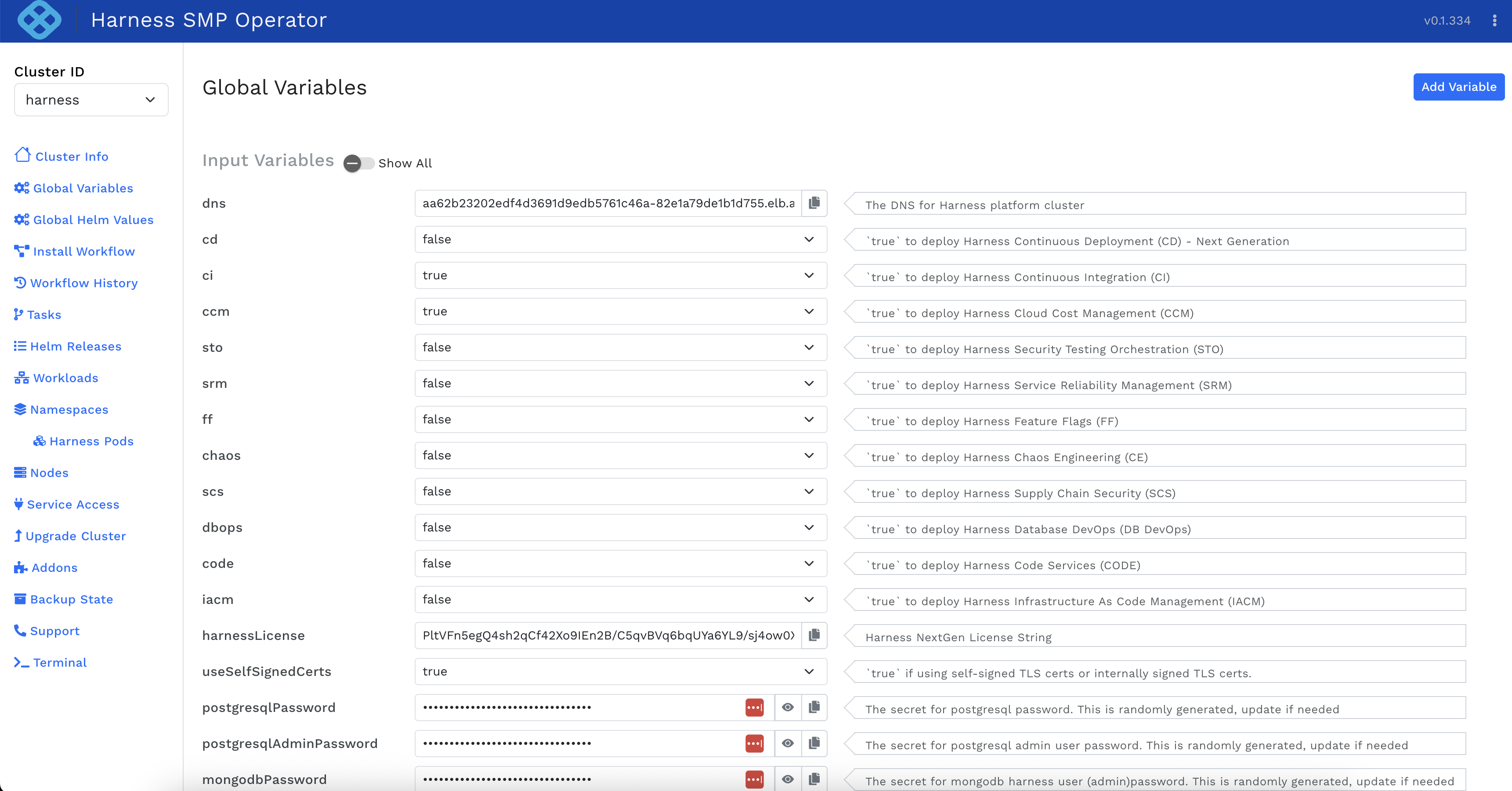Reveal the postgresqlPassword with eye icon
The height and width of the screenshot is (791, 1512).
coord(788,708)
